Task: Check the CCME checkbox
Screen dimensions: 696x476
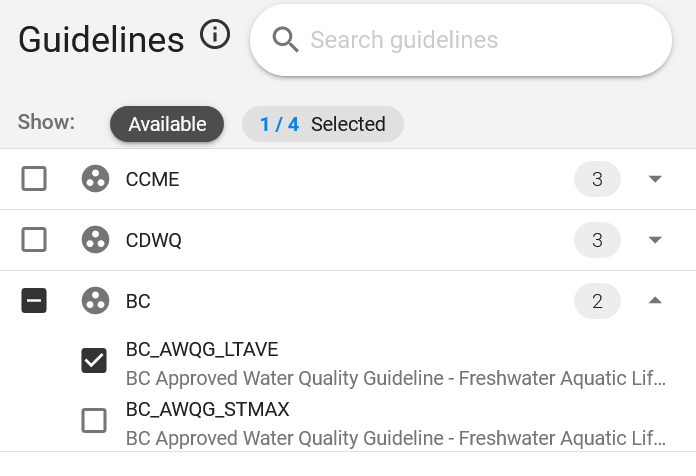Action: coord(34,178)
